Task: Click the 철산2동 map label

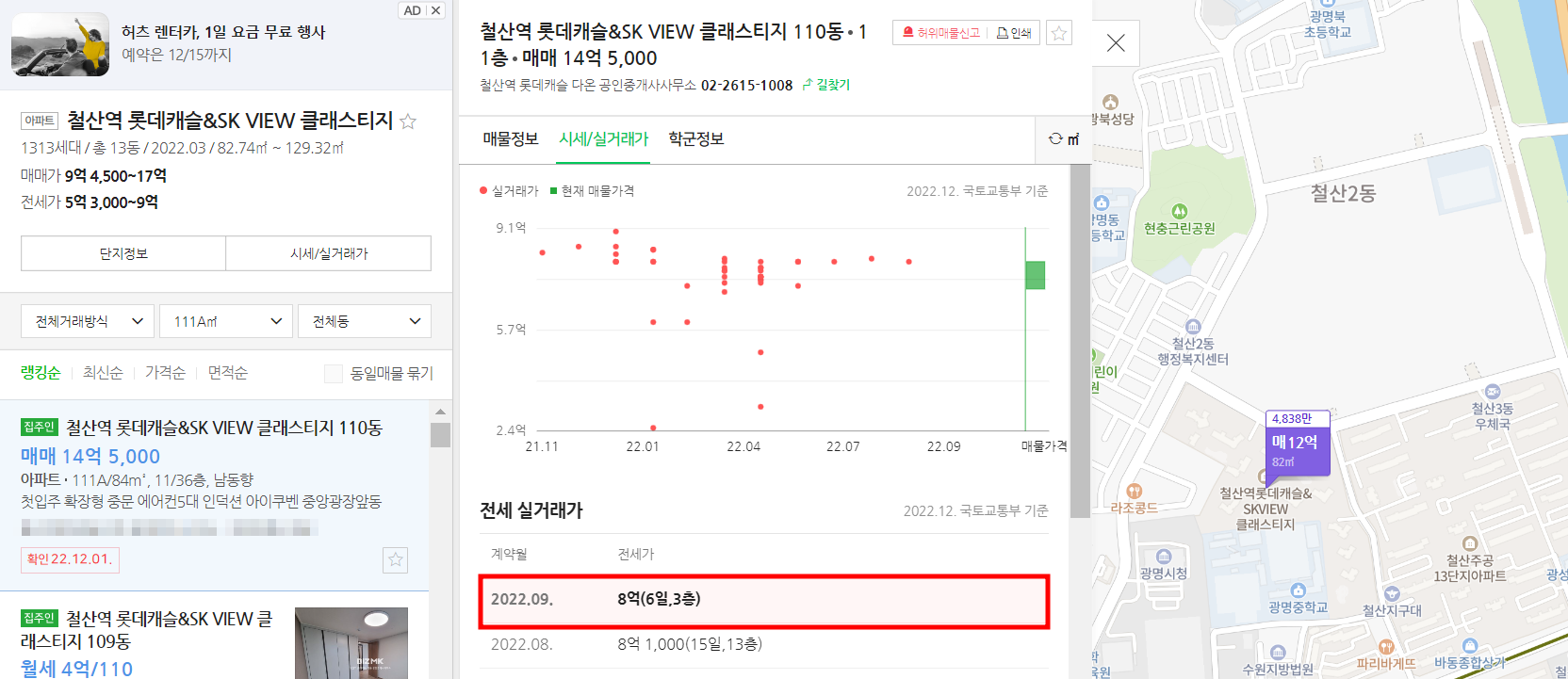Action: click(x=1343, y=194)
